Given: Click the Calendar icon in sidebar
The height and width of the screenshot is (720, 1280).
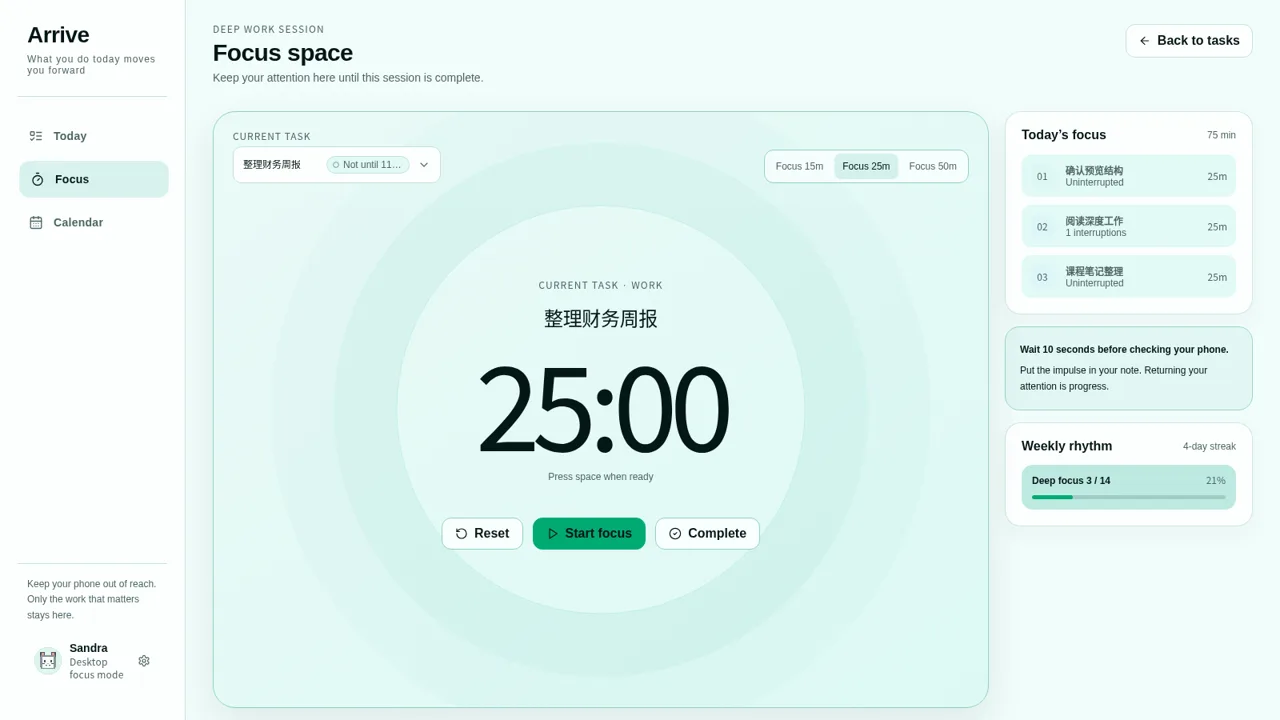Looking at the screenshot, I should click(x=36, y=222).
